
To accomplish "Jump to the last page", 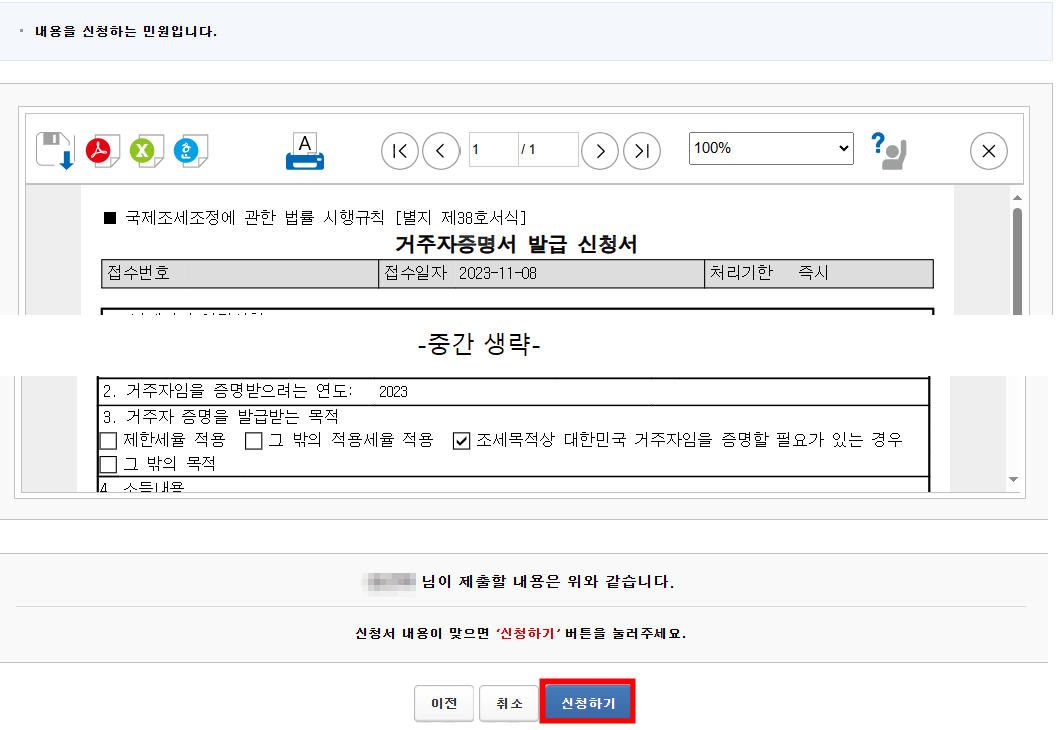I will coord(642,150).
